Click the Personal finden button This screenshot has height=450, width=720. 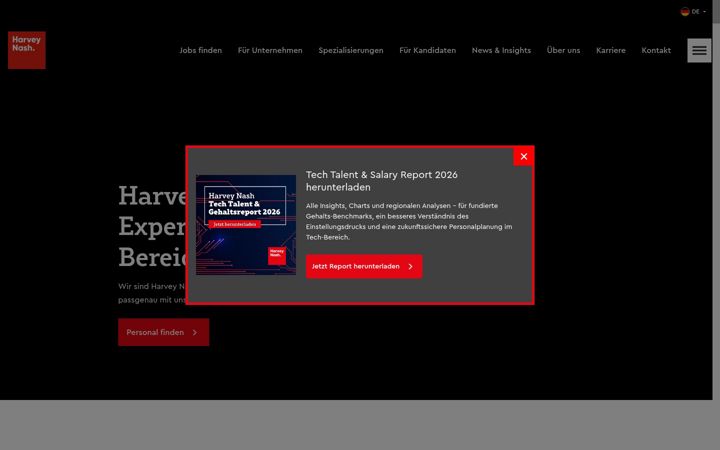[163, 332]
